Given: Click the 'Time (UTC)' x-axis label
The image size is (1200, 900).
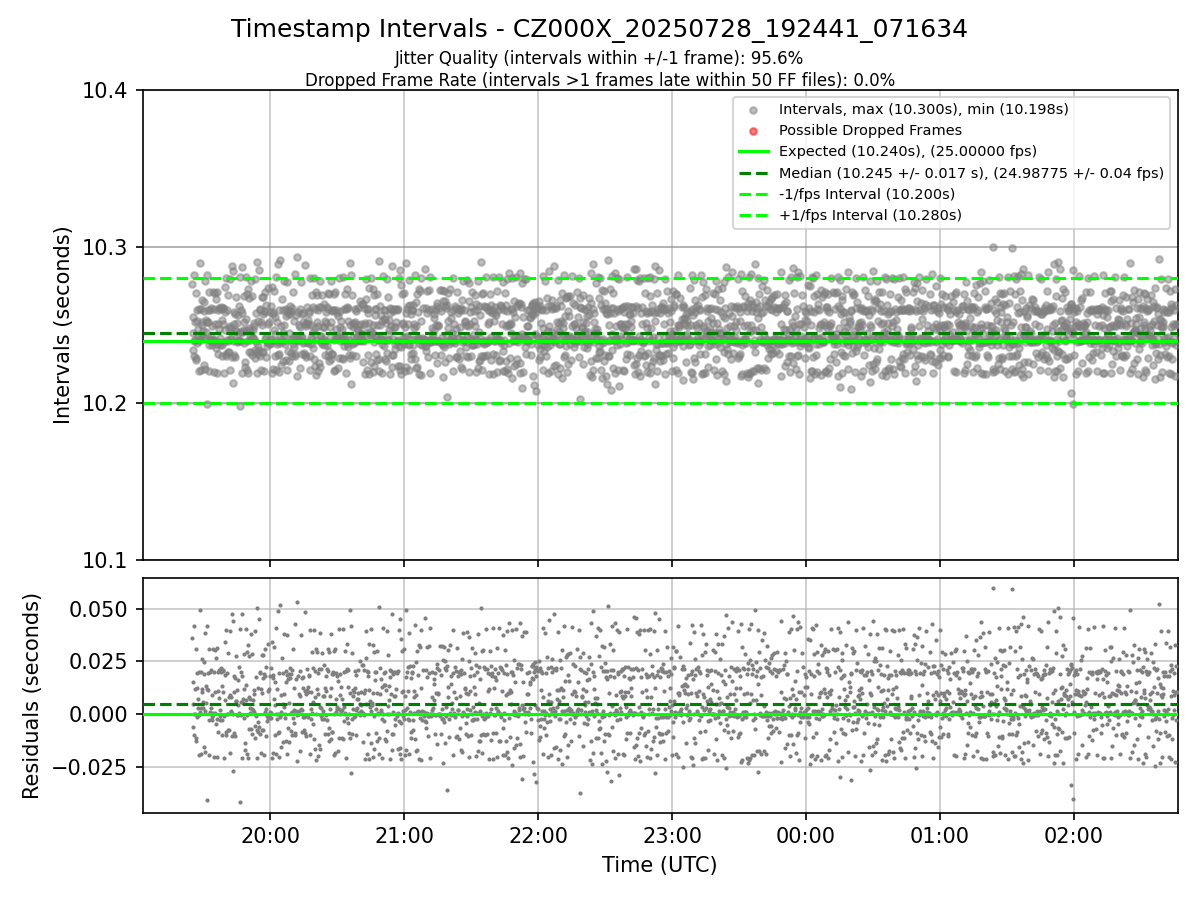Looking at the screenshot, I should point(659,865).
